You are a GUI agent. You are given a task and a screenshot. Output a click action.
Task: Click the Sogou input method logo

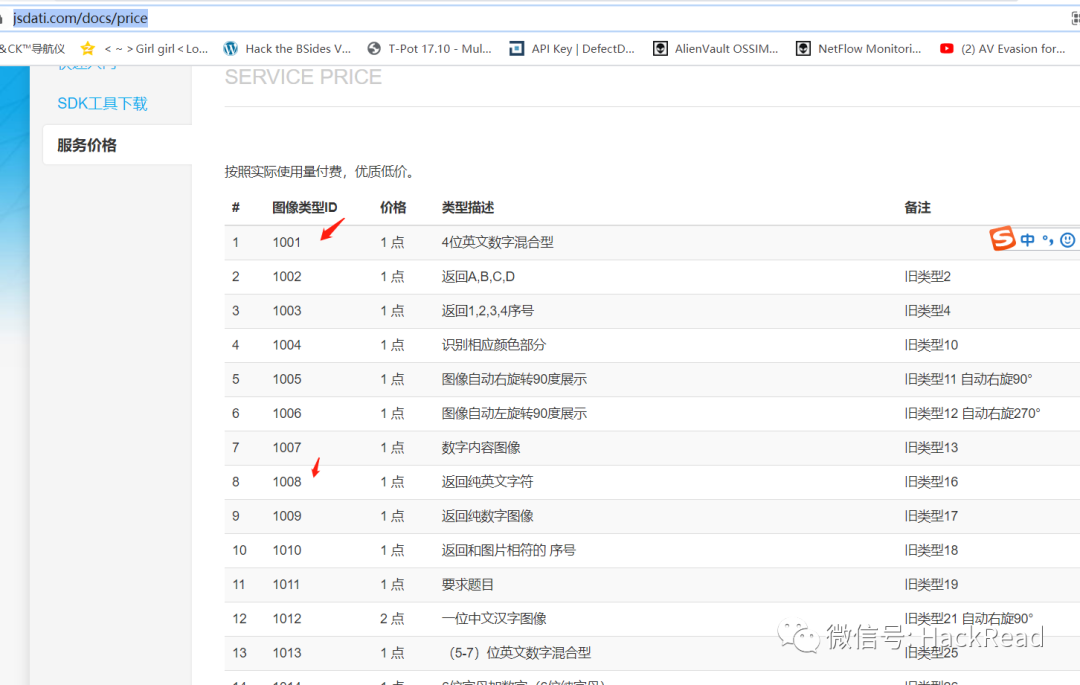click(x=1002, y=239)
